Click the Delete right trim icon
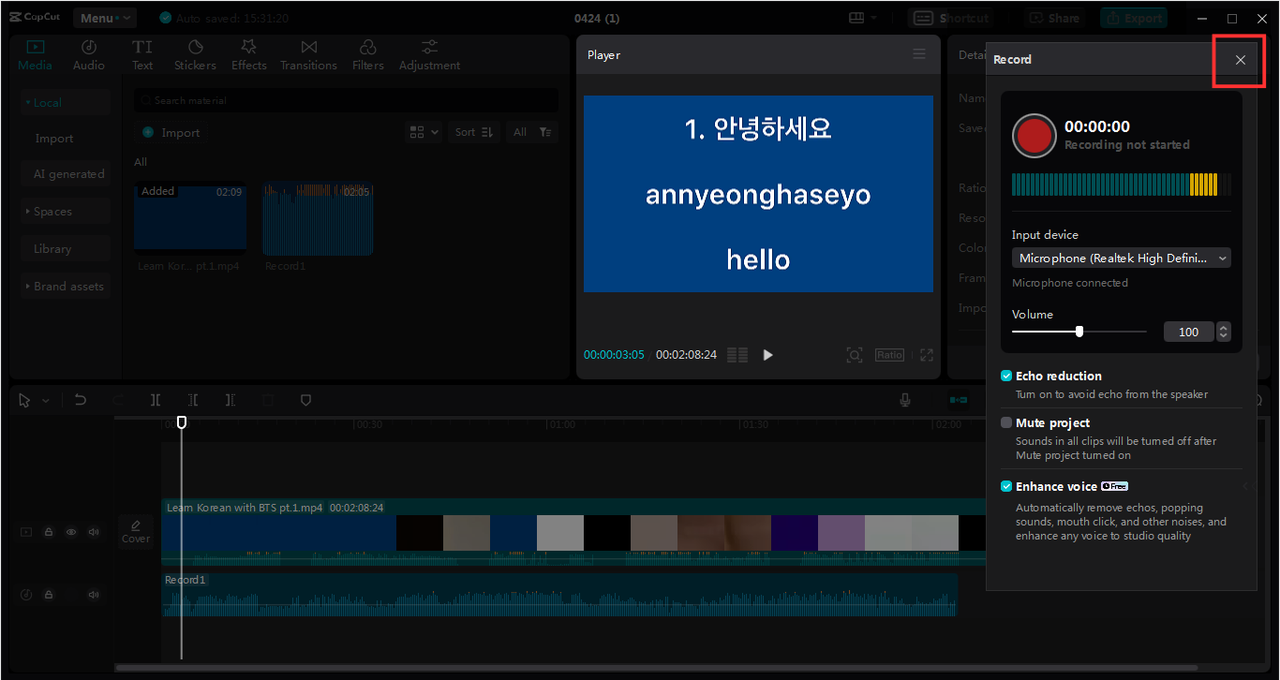 [230, 400]
